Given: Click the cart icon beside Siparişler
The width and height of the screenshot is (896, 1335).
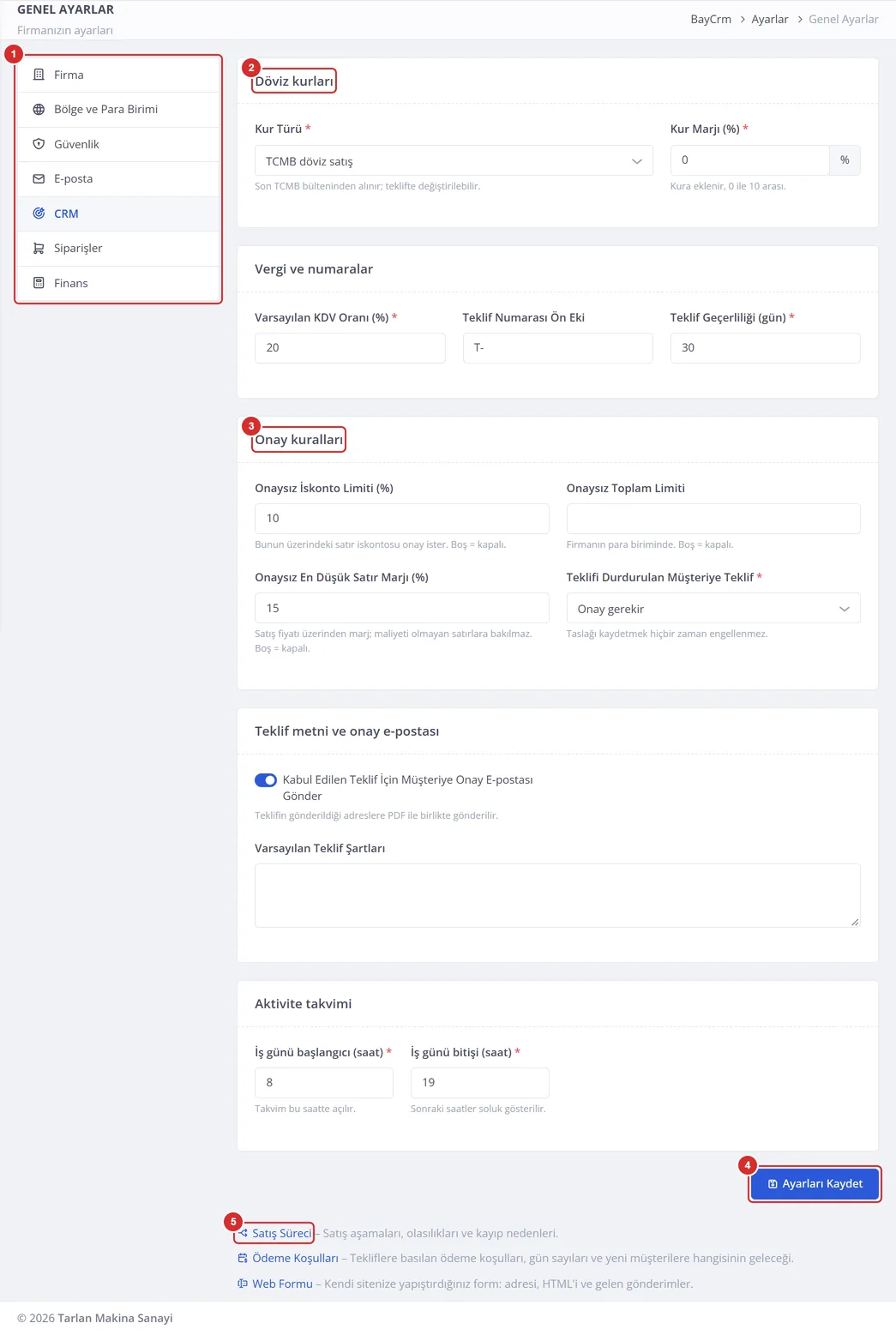Looking at the screenshot, I should pyautogui.click(x=39, y=249).
